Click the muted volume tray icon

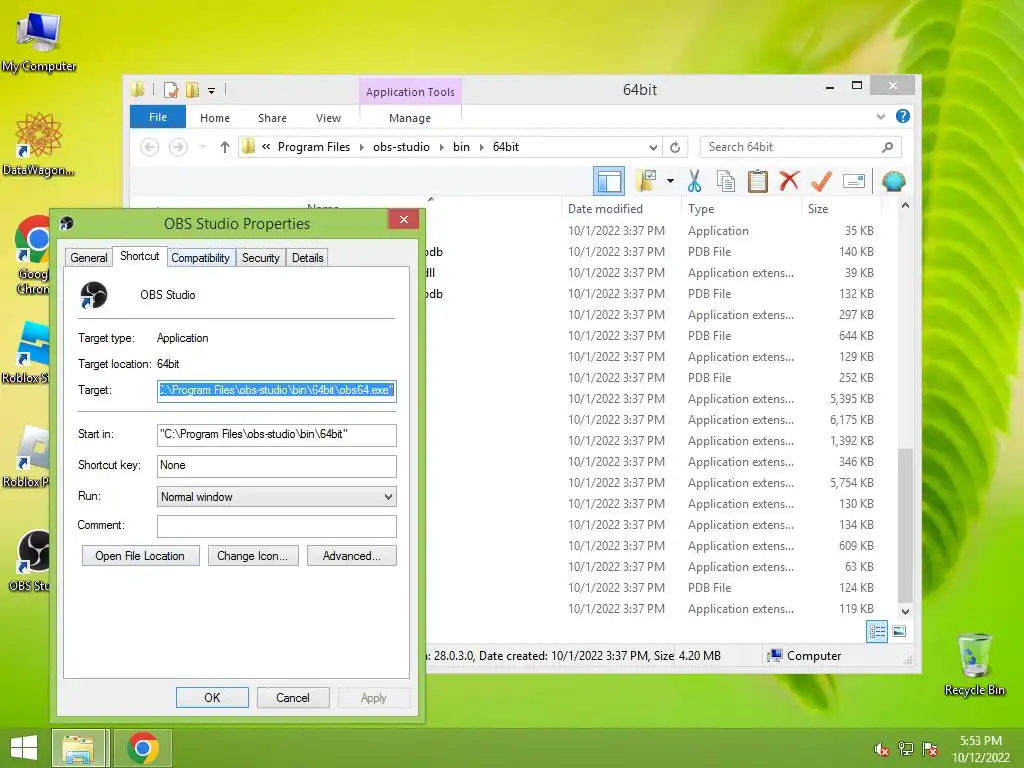[x=881, y=750]
